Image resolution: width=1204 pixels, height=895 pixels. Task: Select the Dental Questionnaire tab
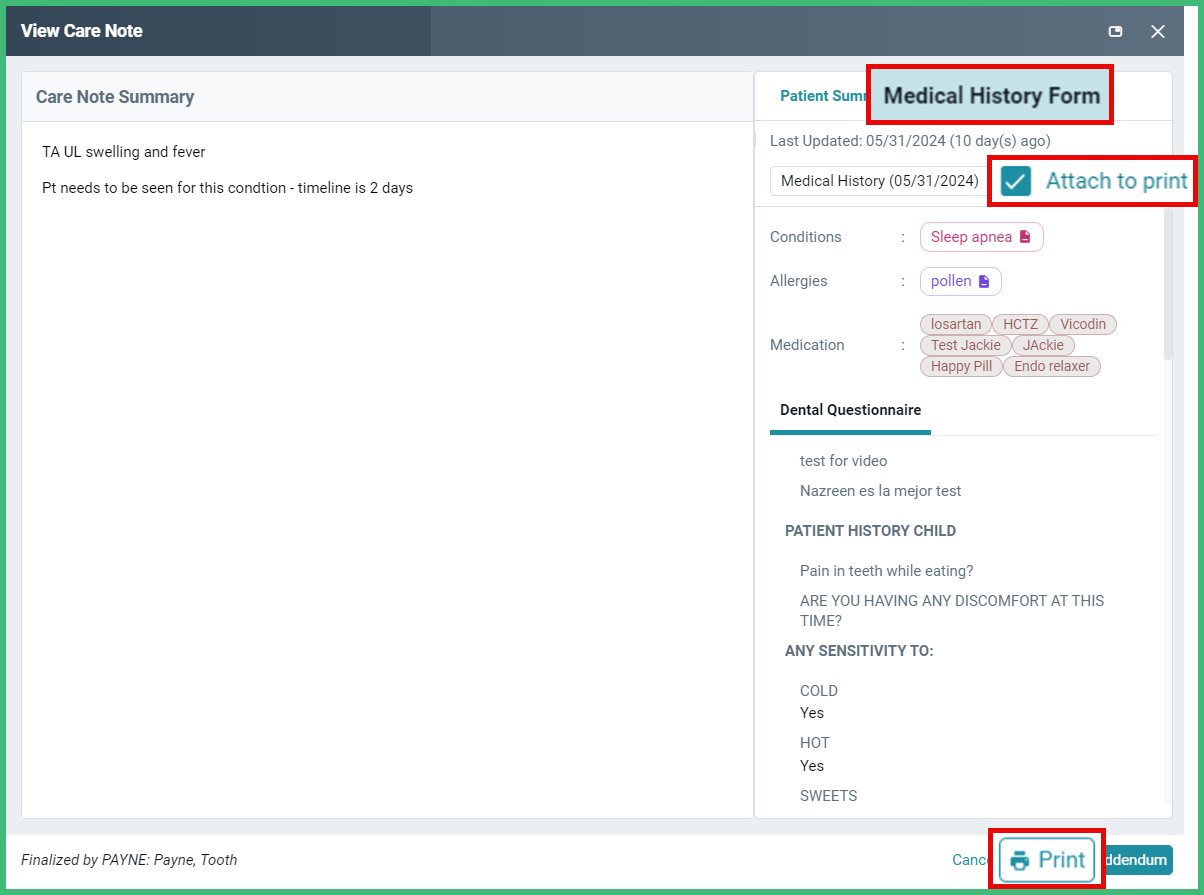coord(850,410)
